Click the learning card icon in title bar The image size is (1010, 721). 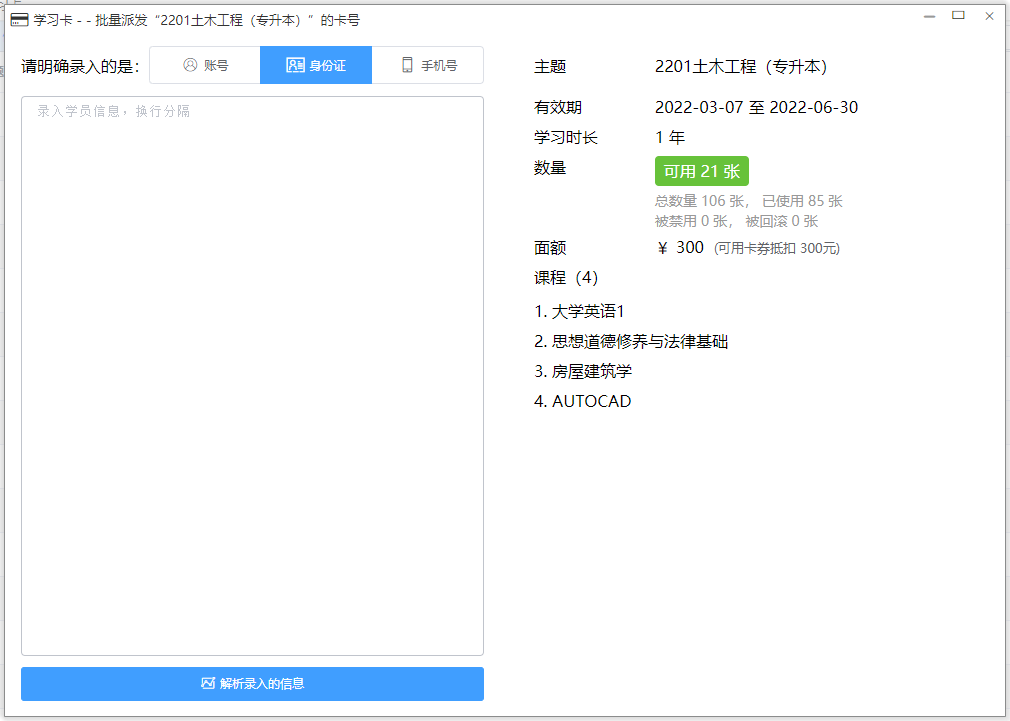(x=19, y=20)
